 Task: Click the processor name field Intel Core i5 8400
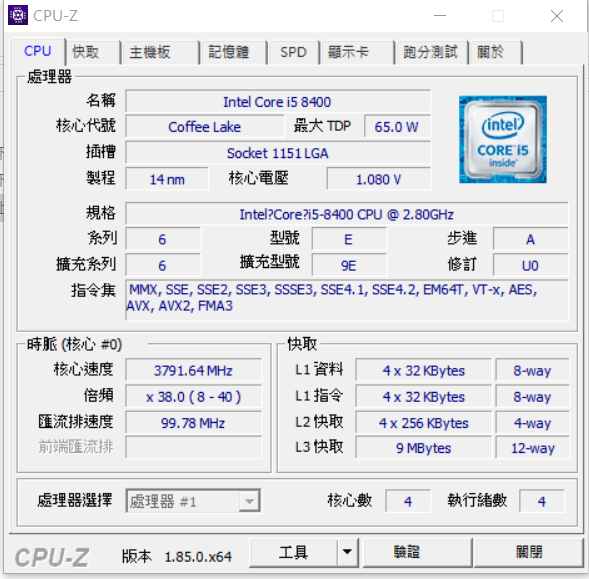[x=278, y=101]
